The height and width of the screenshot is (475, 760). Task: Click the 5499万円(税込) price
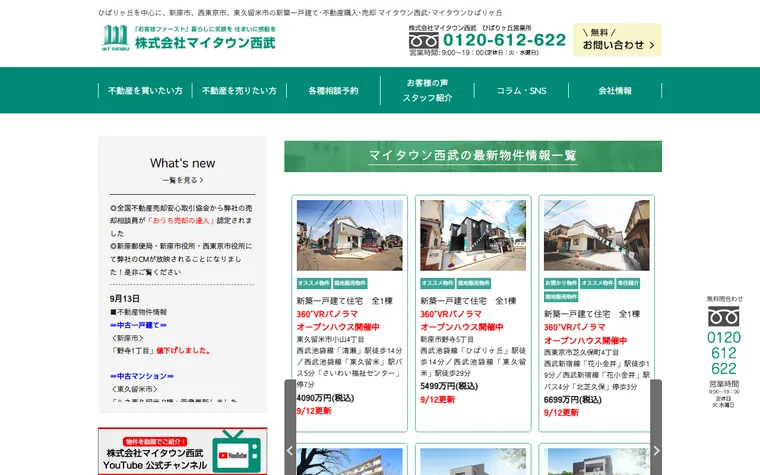point(449,386)
